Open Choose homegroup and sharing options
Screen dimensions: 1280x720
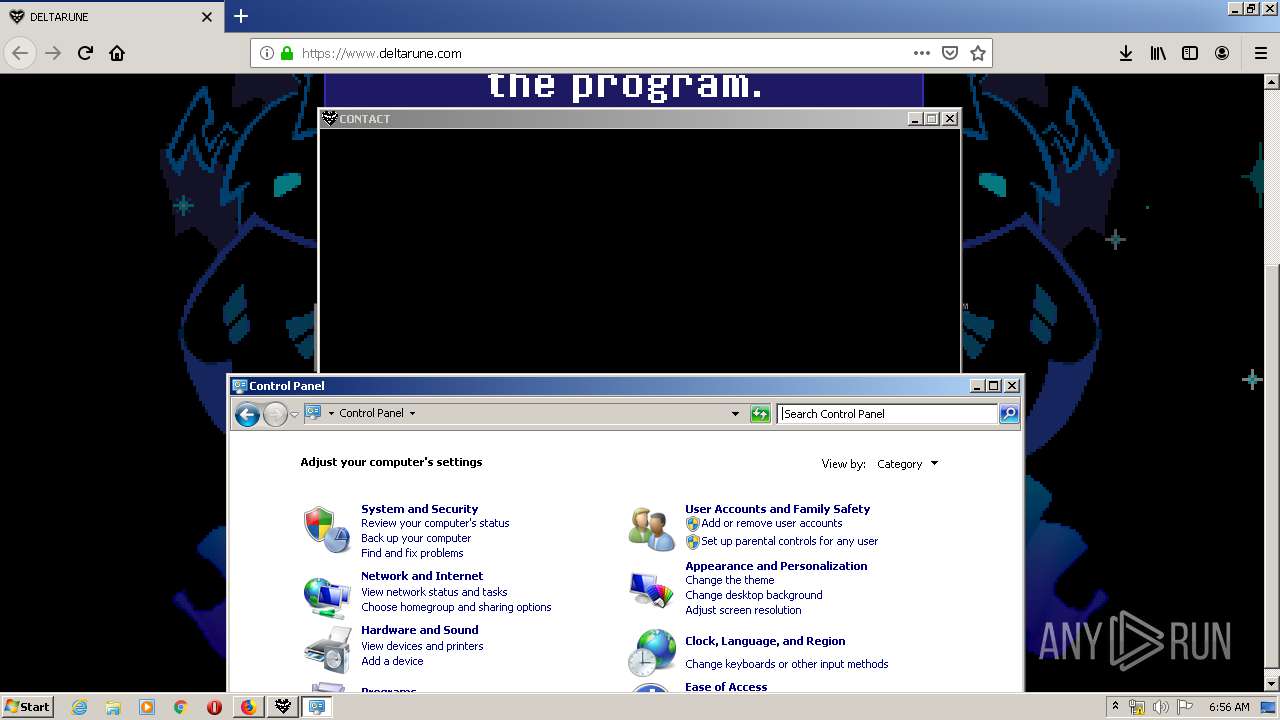(456, 607)
